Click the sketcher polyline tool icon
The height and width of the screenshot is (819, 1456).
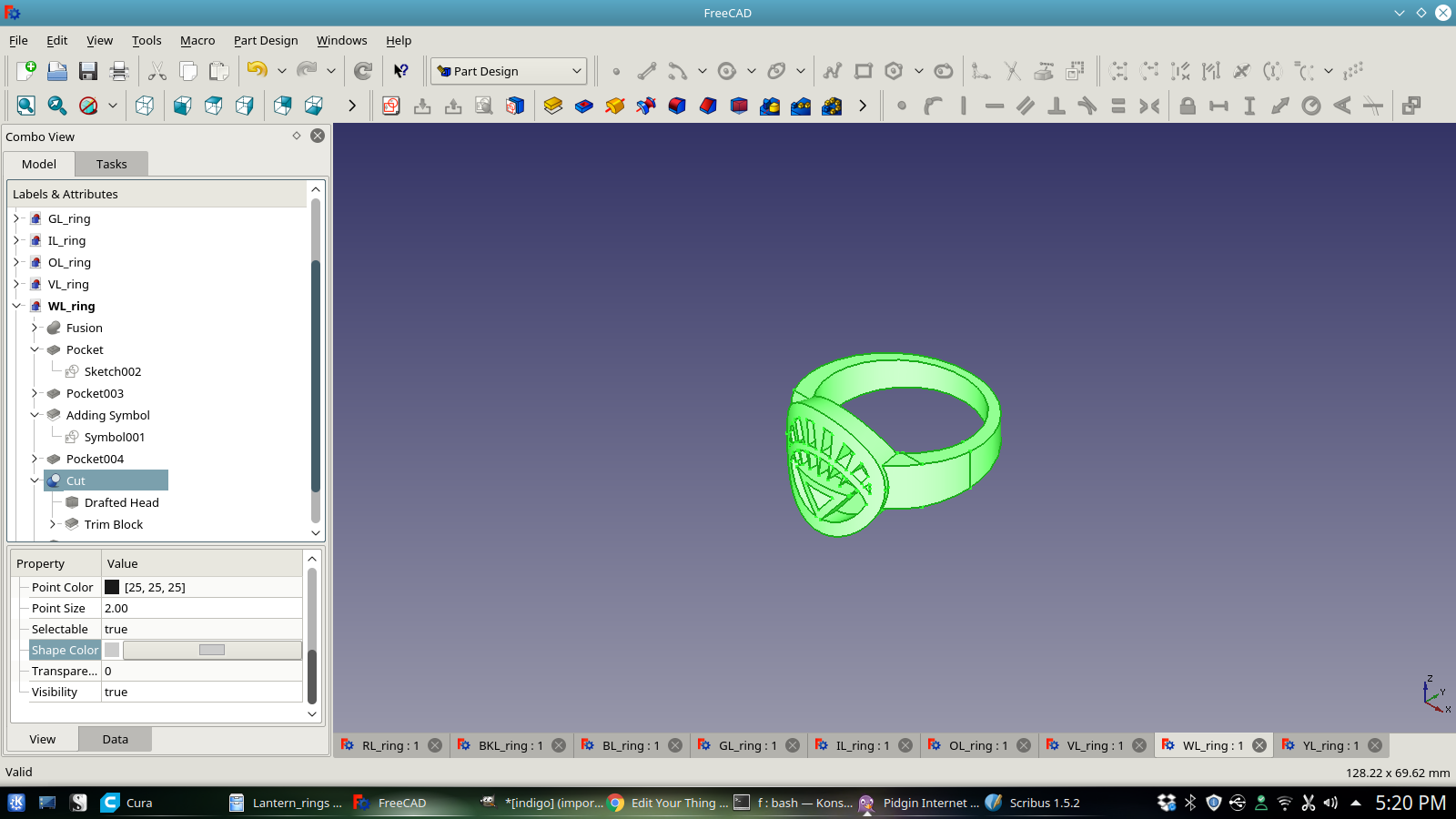click(x=833, y=71)
